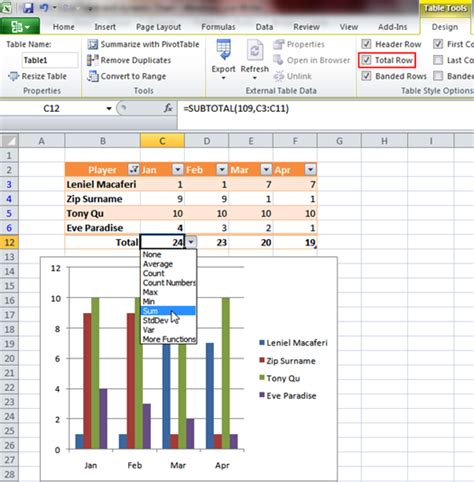Open the Jan column filter dropdown
Image resolution: width=474 pixels, height=482 pixels.
tap(178, 170)
